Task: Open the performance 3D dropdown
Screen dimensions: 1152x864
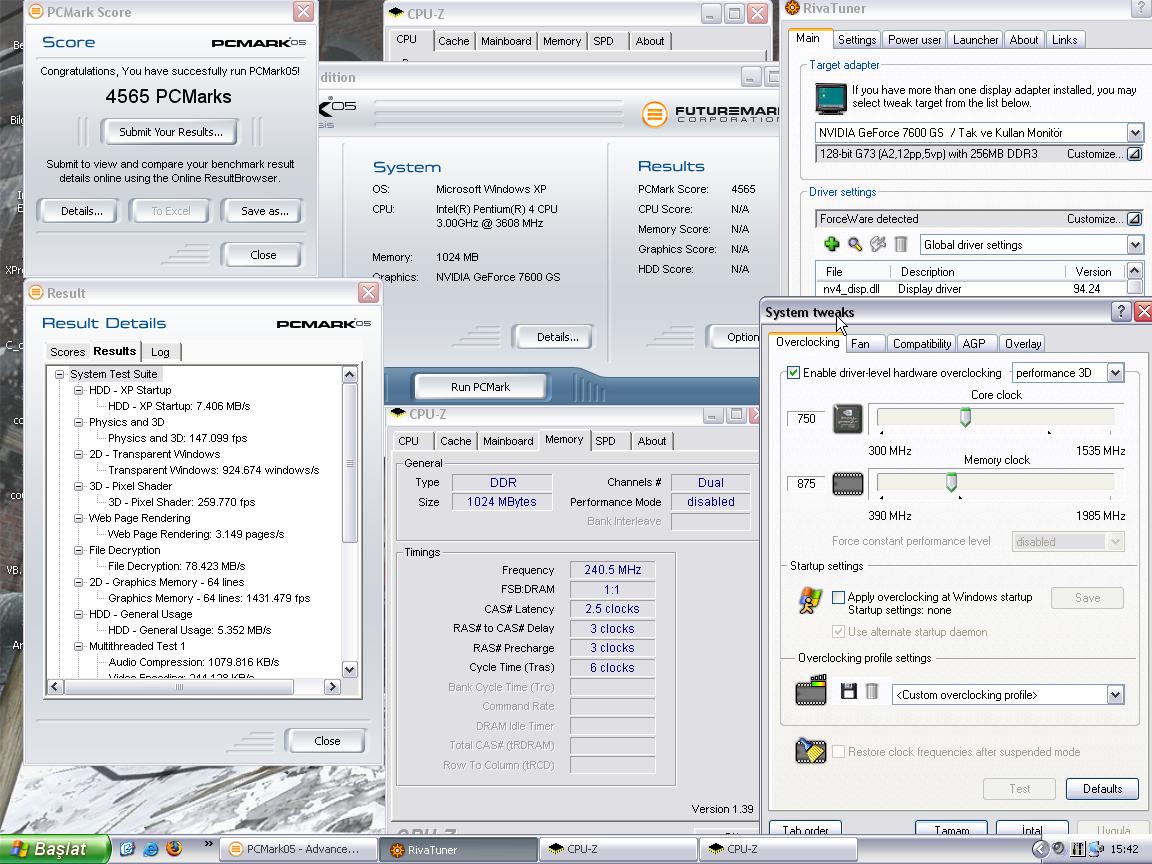Action: pos(1115,372)
